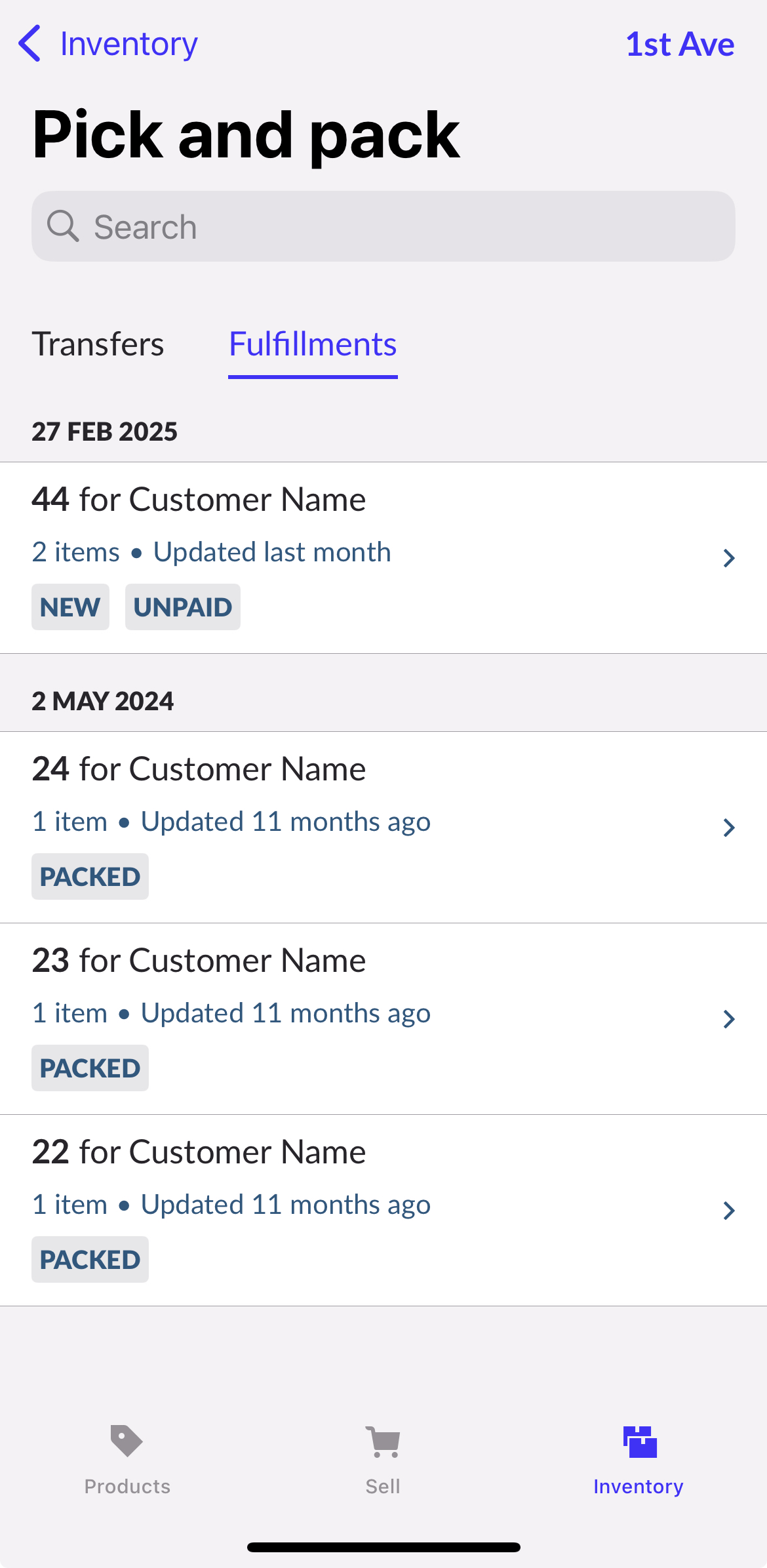Go back to Inventory via header link
This screenshot has width=767, height=1568.
(128, 44)
